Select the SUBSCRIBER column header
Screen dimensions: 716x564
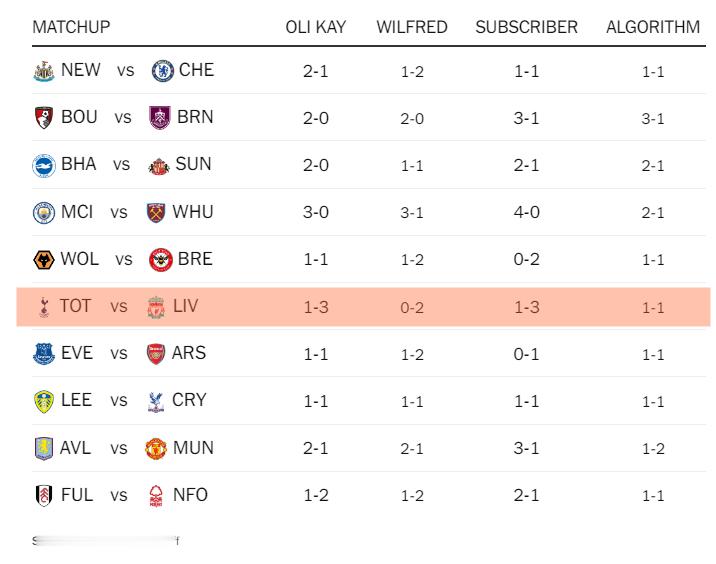pos(526,27)
